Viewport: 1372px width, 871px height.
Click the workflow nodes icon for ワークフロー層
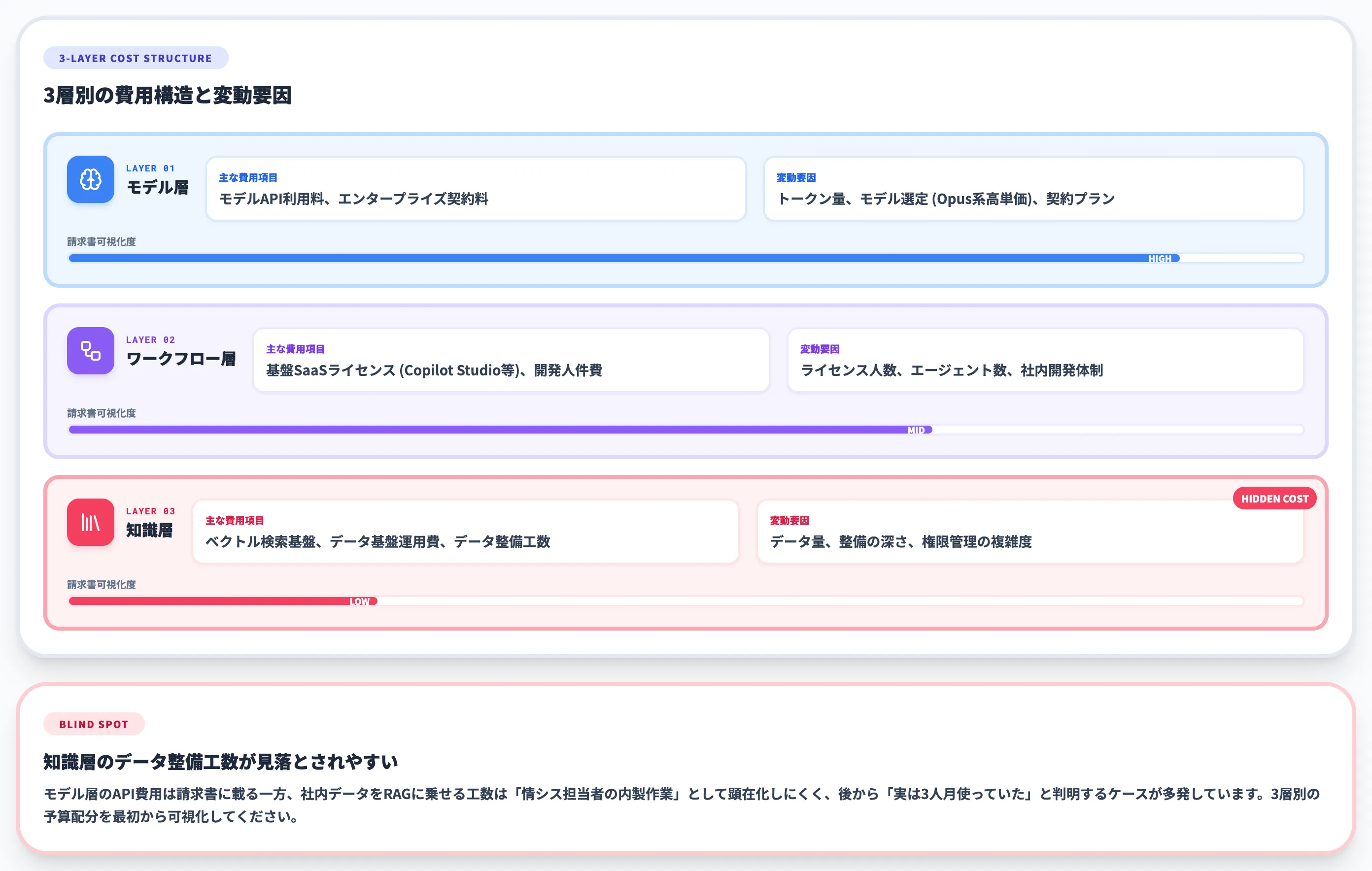click(90, 351)
